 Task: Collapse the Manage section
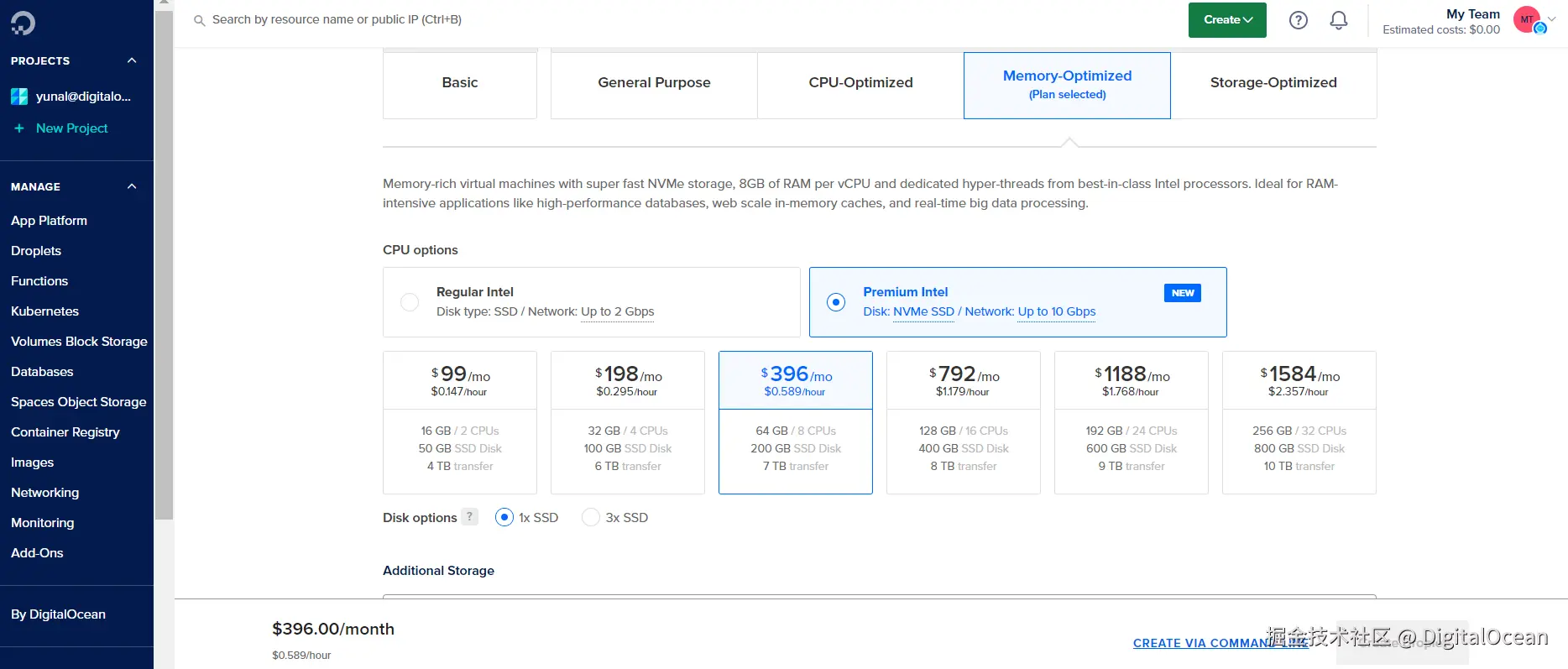click(132, 186)
